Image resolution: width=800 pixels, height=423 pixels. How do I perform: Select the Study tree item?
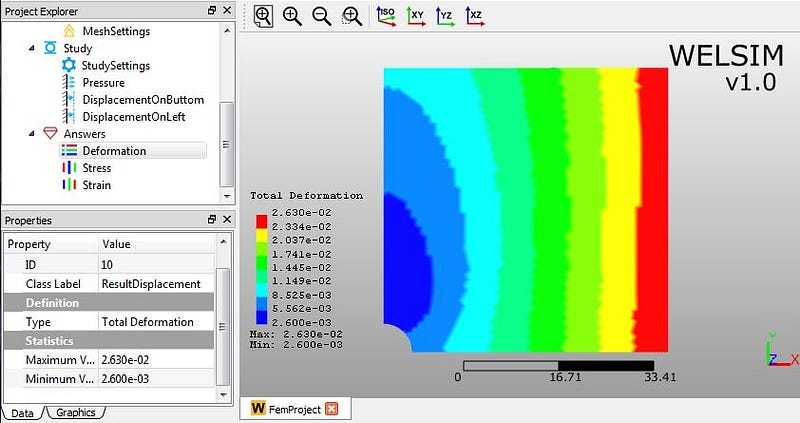(78, 48)
